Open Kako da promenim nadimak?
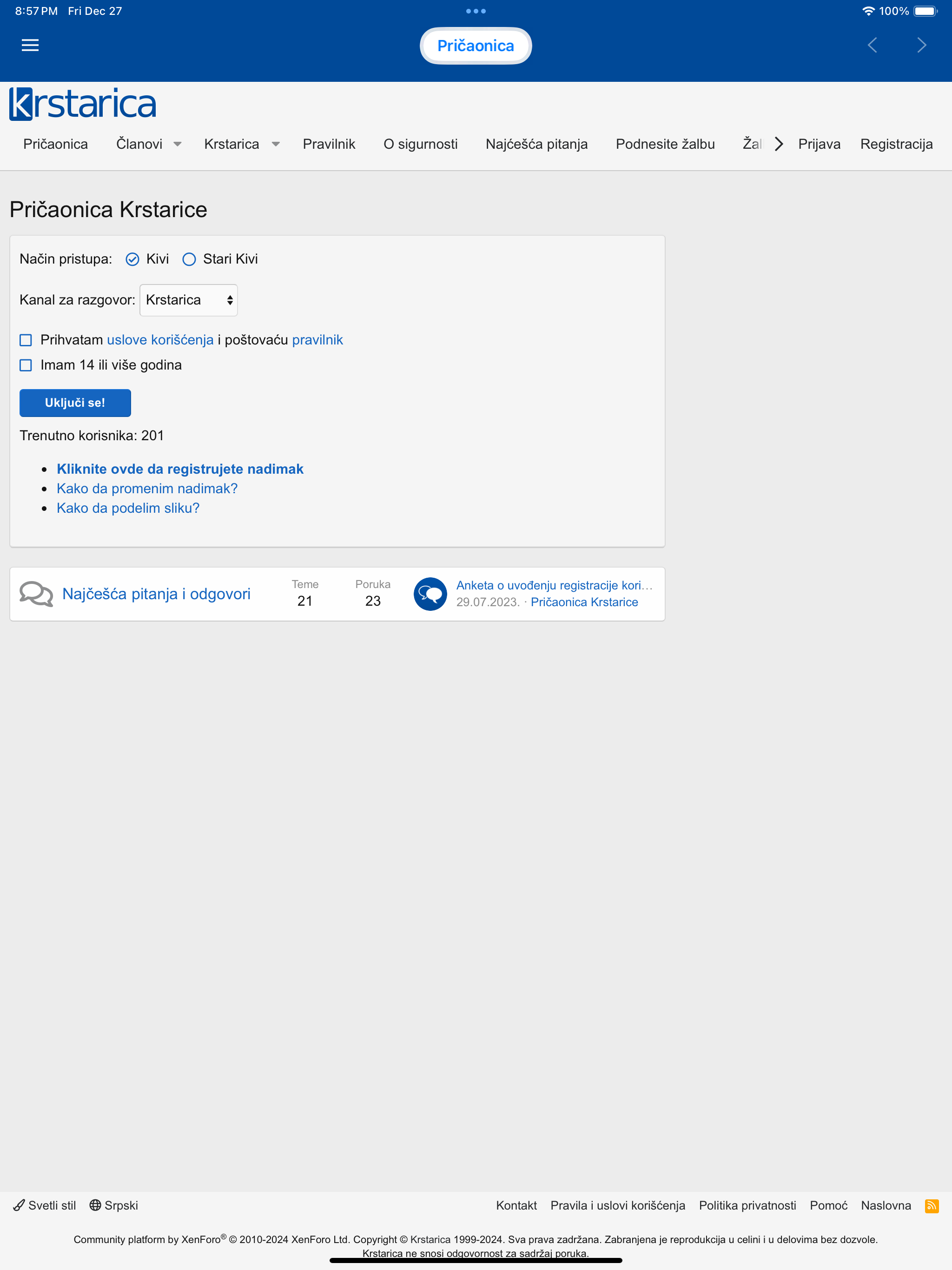The height and width of the screenshot is (1270, 952). point(147,489)
